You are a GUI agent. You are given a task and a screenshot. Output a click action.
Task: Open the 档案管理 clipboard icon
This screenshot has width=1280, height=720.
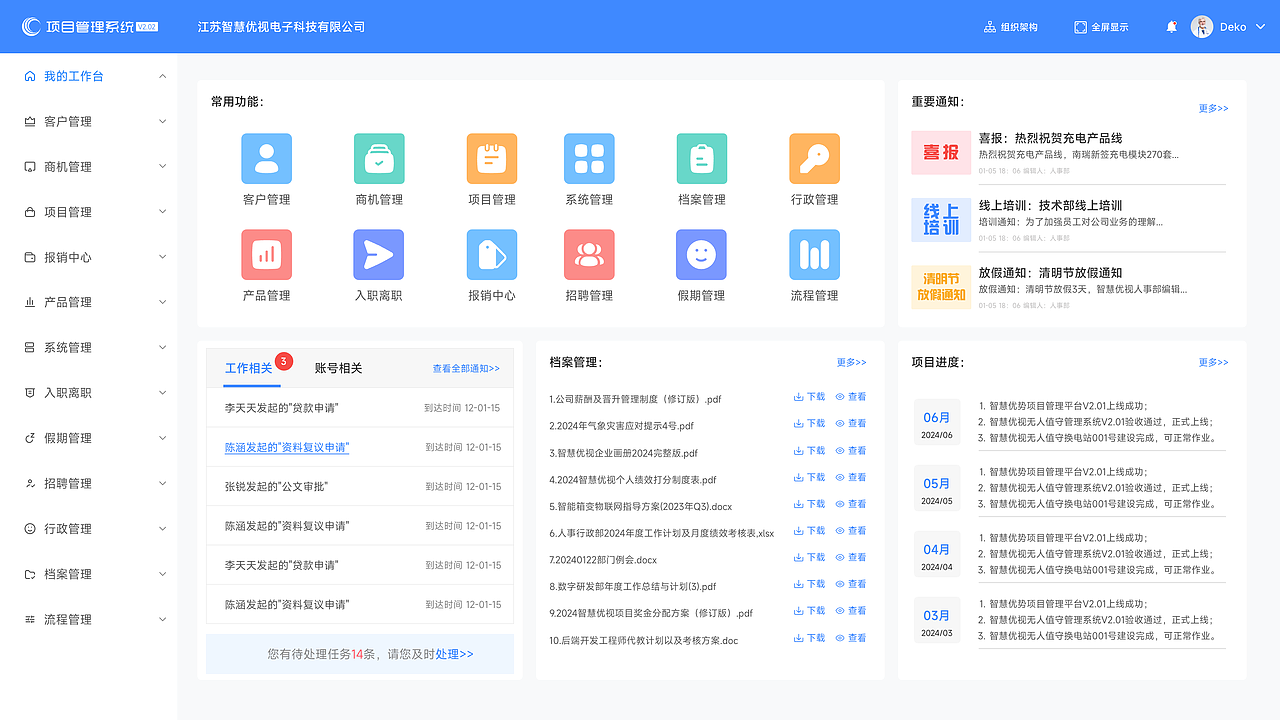click(701, 158)
